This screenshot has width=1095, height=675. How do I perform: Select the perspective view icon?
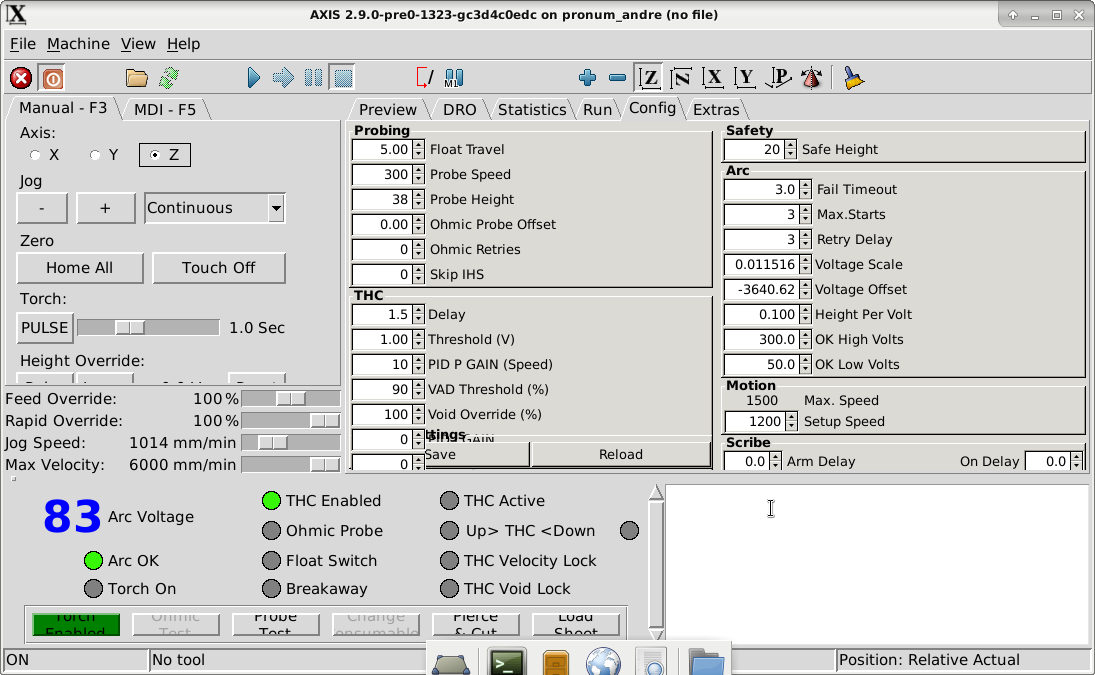(x=778, y=77)
